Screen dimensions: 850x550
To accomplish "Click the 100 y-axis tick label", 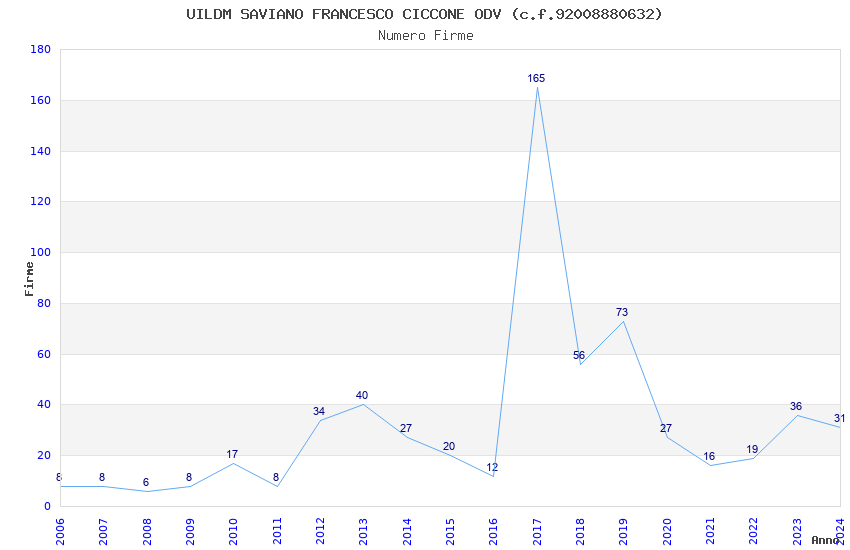I will pyautogui.click(x=41, y=253).
